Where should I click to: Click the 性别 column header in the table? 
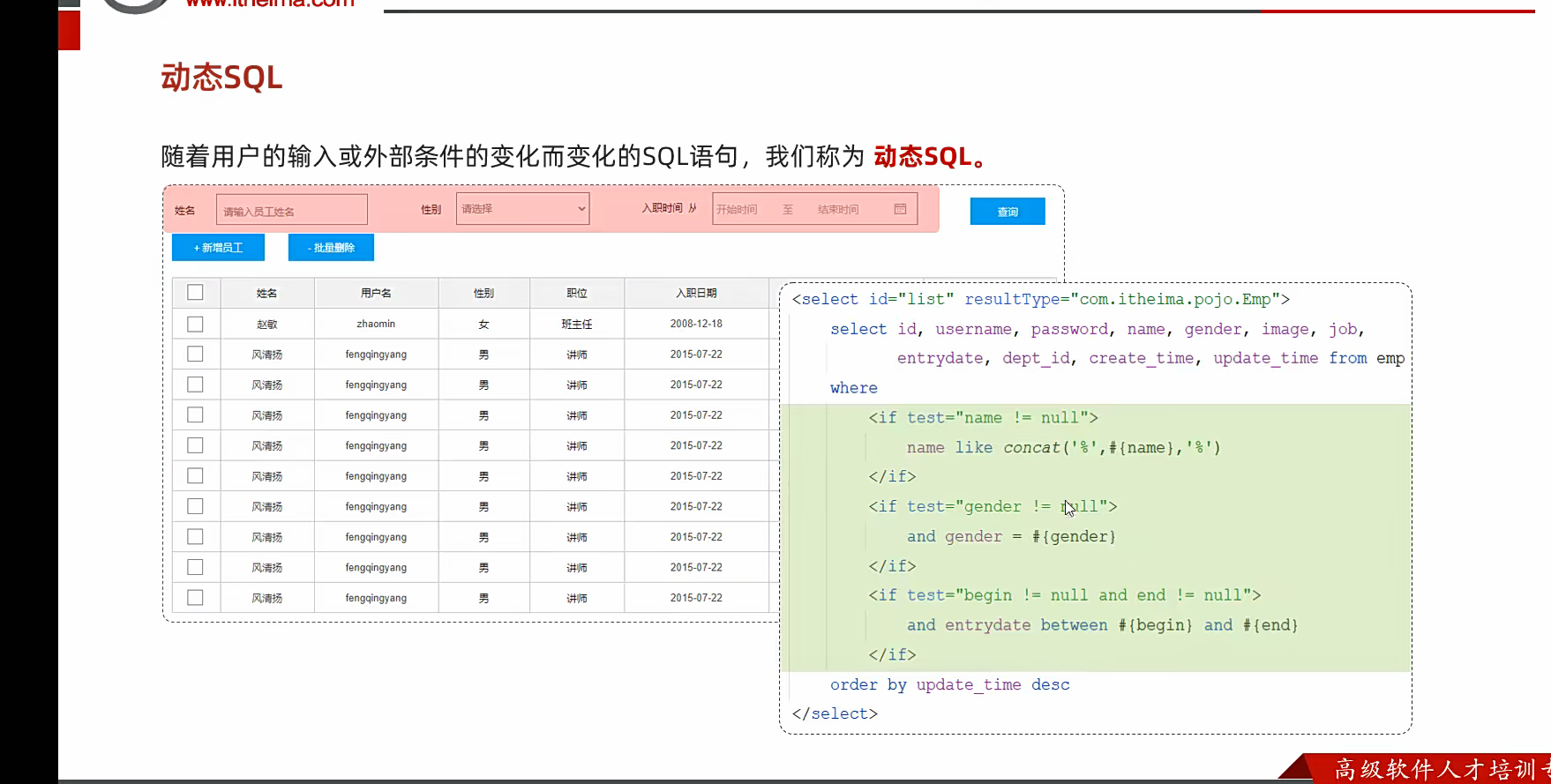coord(483,293)
